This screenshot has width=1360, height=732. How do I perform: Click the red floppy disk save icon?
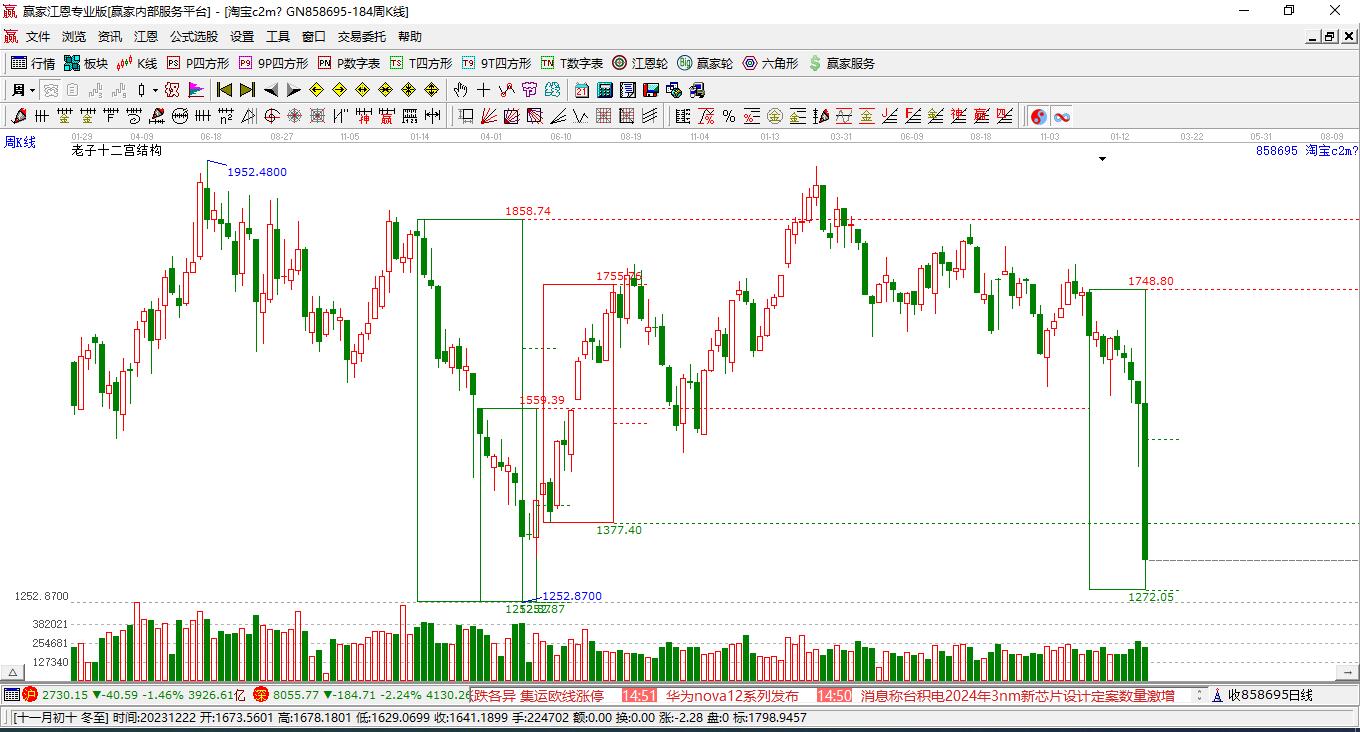click(x=651, y=90)
